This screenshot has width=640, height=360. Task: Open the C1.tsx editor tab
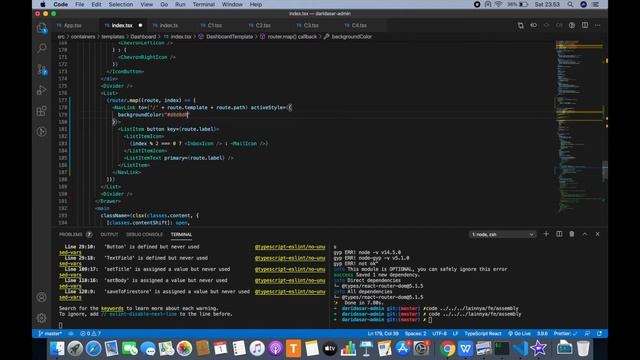coord(214,25)
